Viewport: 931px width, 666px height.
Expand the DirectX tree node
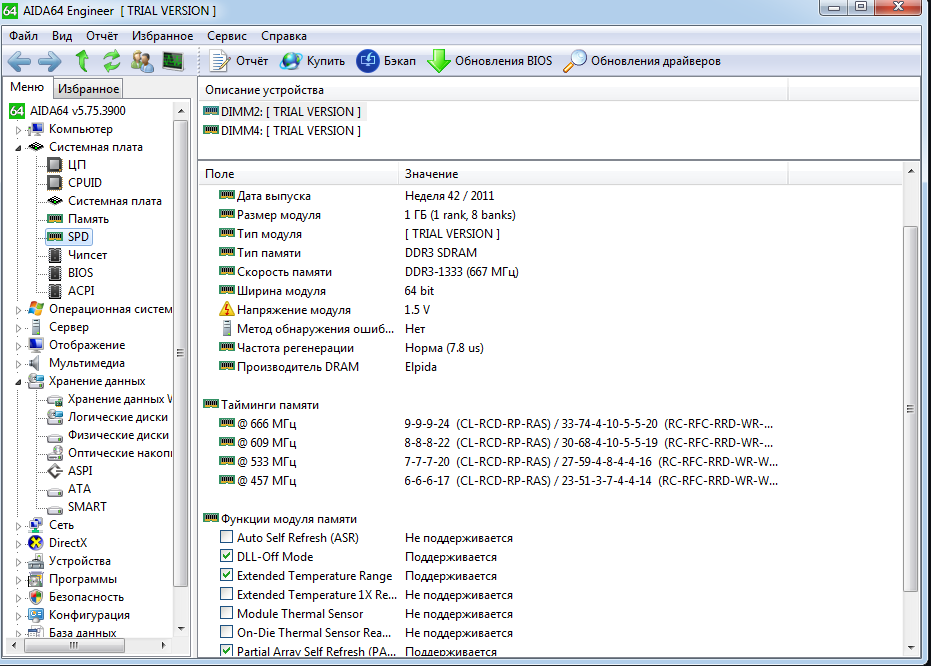click(x=18, y=543)
